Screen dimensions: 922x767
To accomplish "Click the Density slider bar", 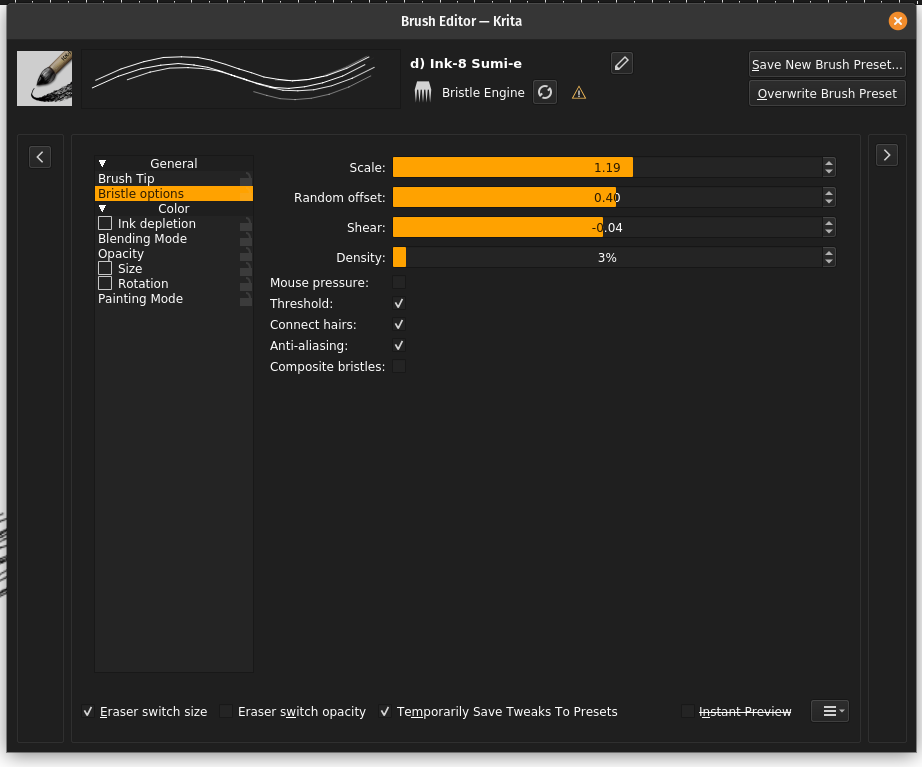I will [x=607, y=258].
